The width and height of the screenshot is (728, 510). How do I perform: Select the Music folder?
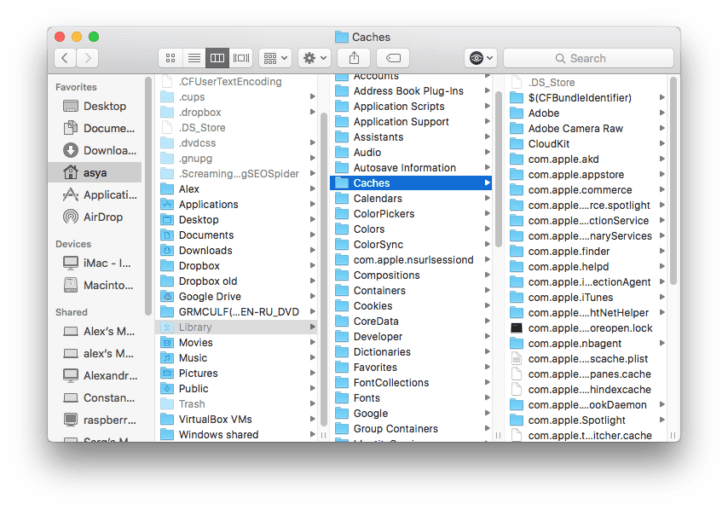click(237, 358)
